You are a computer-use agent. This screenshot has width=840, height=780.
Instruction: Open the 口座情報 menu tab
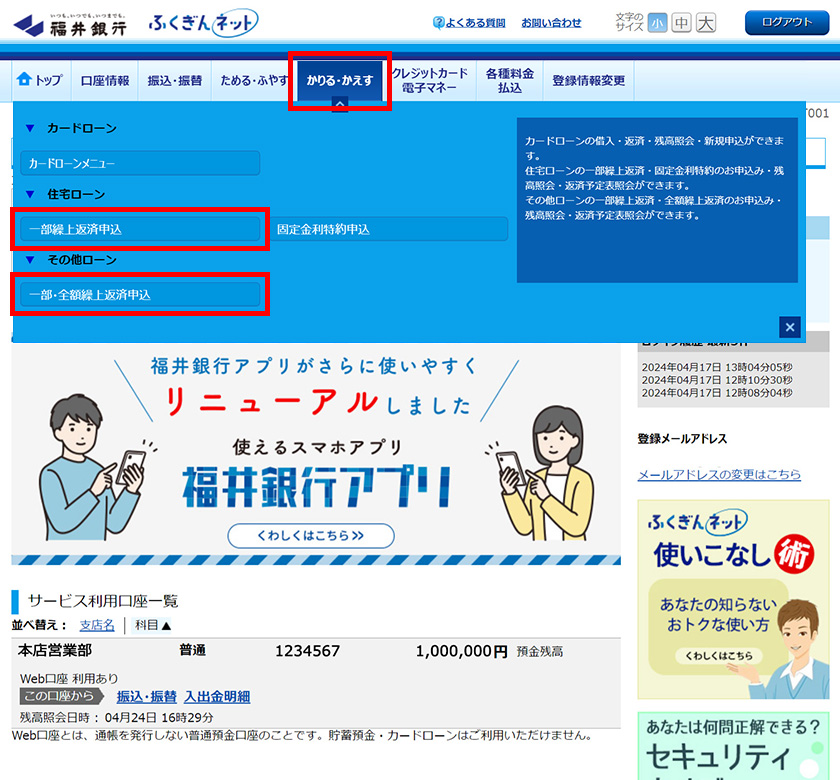click(105, 80)
